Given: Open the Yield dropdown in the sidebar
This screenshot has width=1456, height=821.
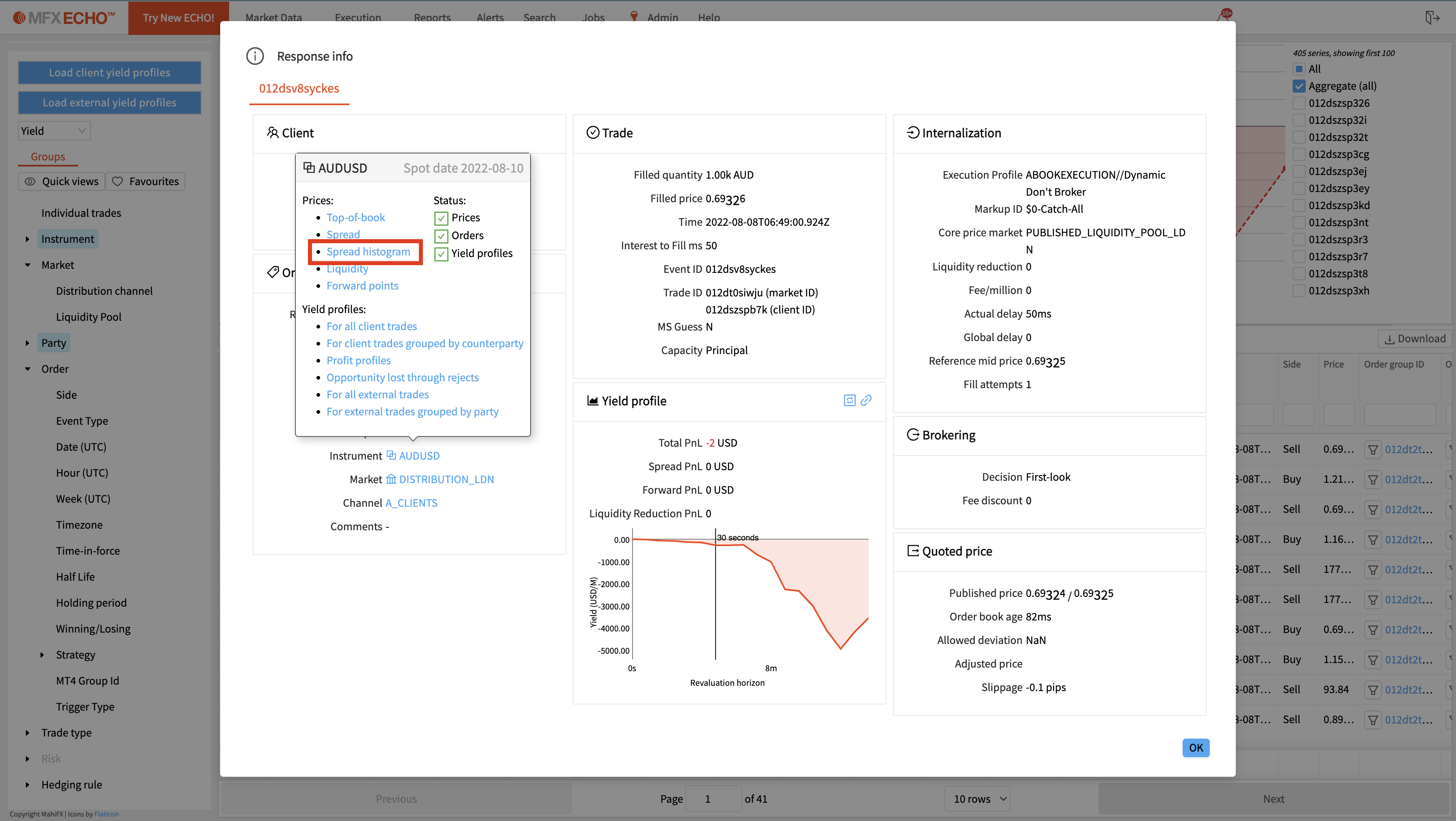Looking at the screenshot, I should (x=54, y=130).
